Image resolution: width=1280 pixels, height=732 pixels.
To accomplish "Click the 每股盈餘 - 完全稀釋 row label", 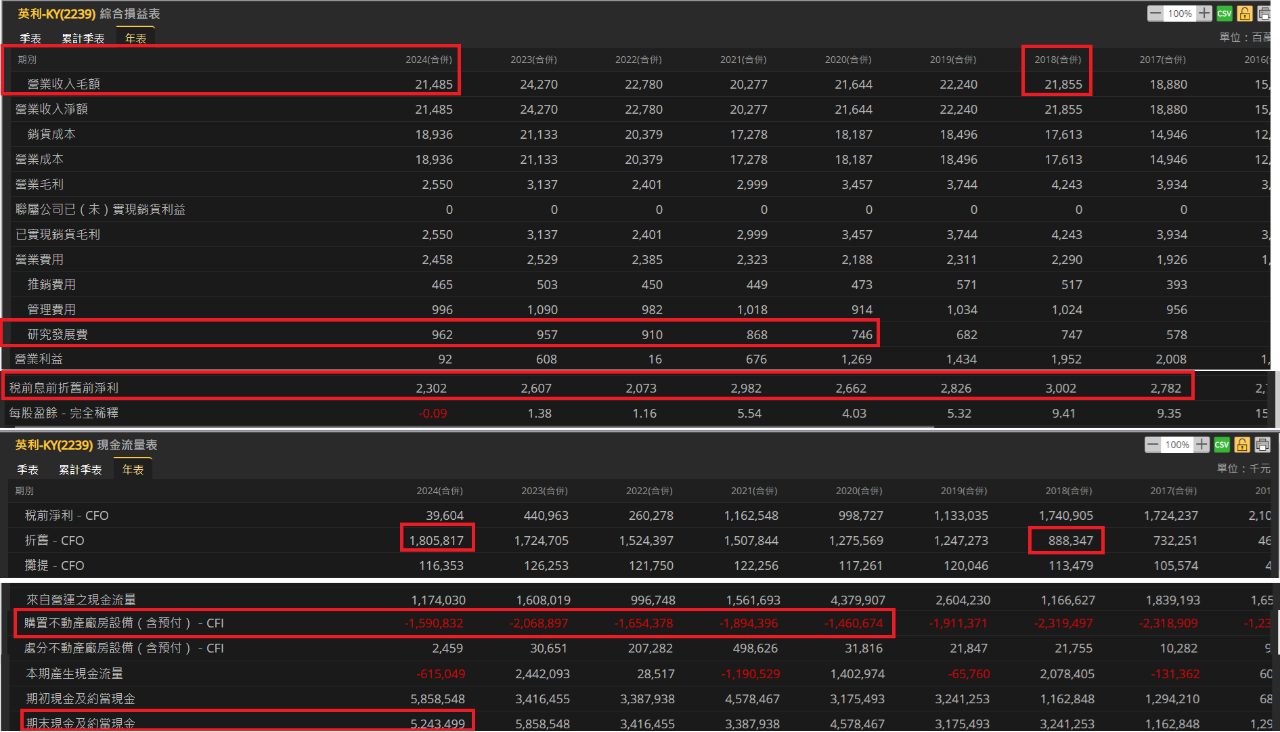I will [63, 412].
